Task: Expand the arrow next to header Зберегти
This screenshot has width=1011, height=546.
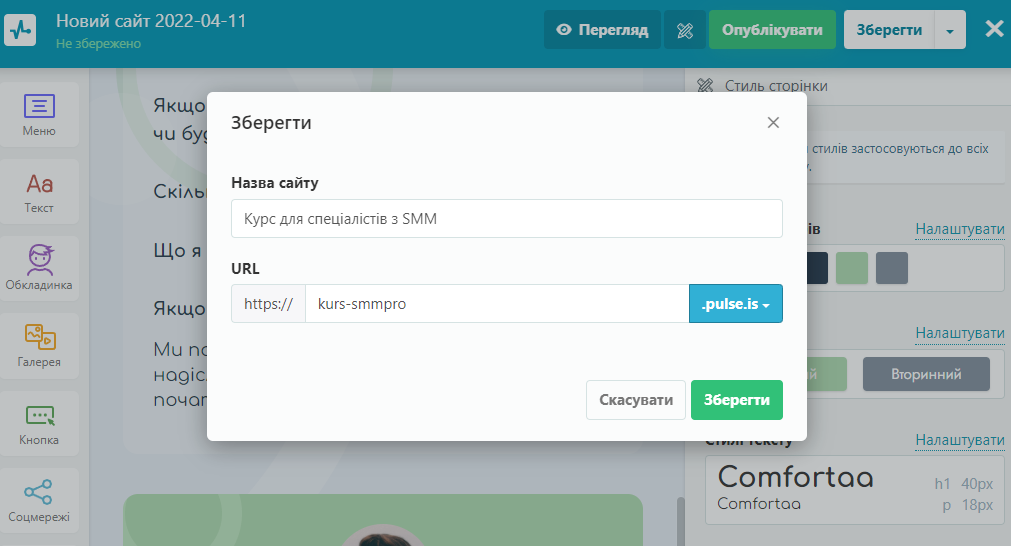Action: point(950,30)
